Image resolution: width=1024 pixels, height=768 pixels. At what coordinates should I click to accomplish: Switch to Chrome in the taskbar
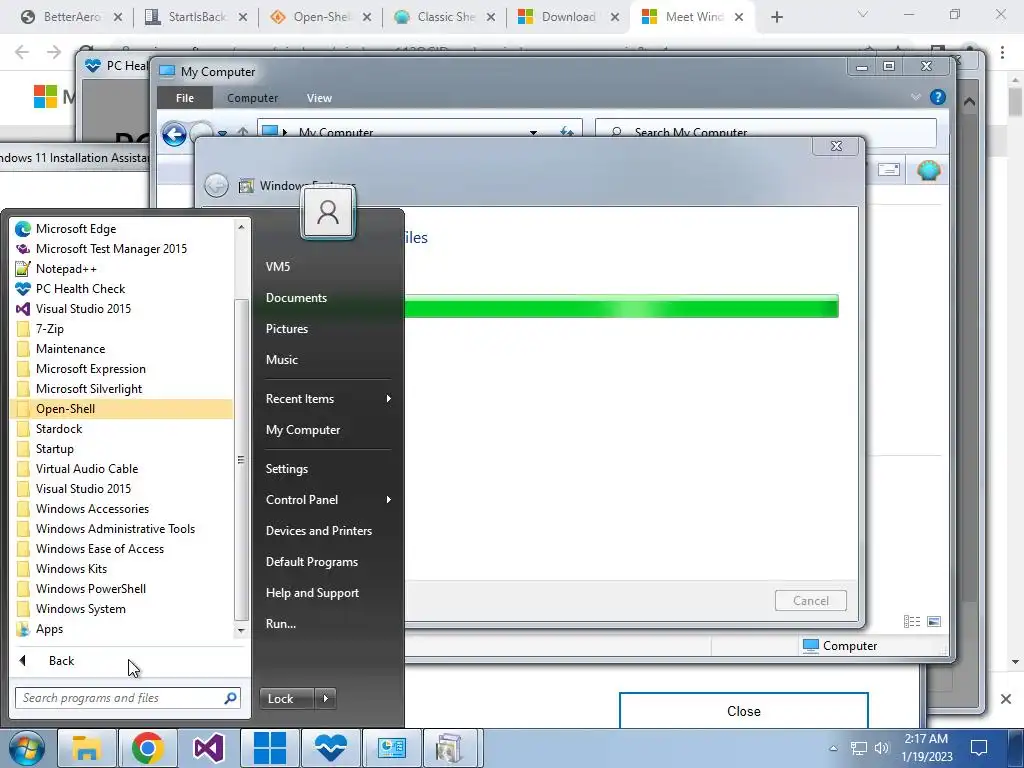148,748
